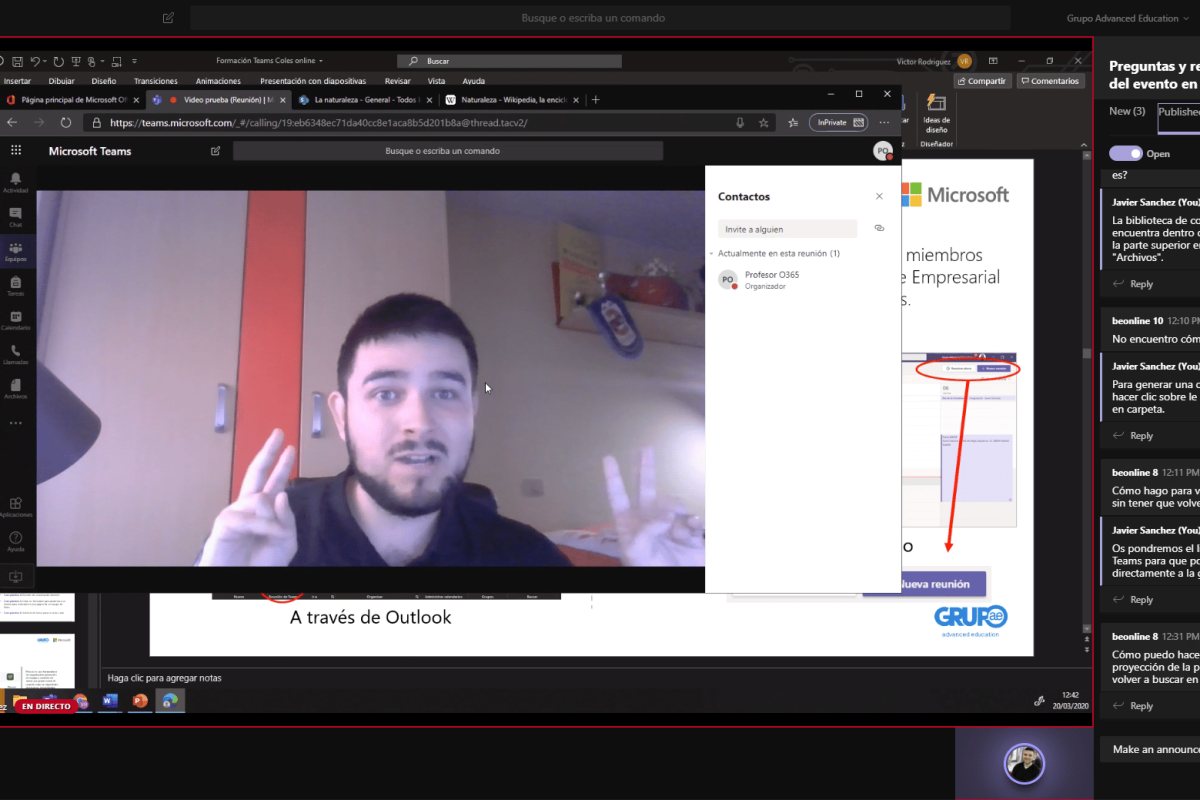Open the Vista ribbon tab

pyautogui.click(x=437, y=81)
